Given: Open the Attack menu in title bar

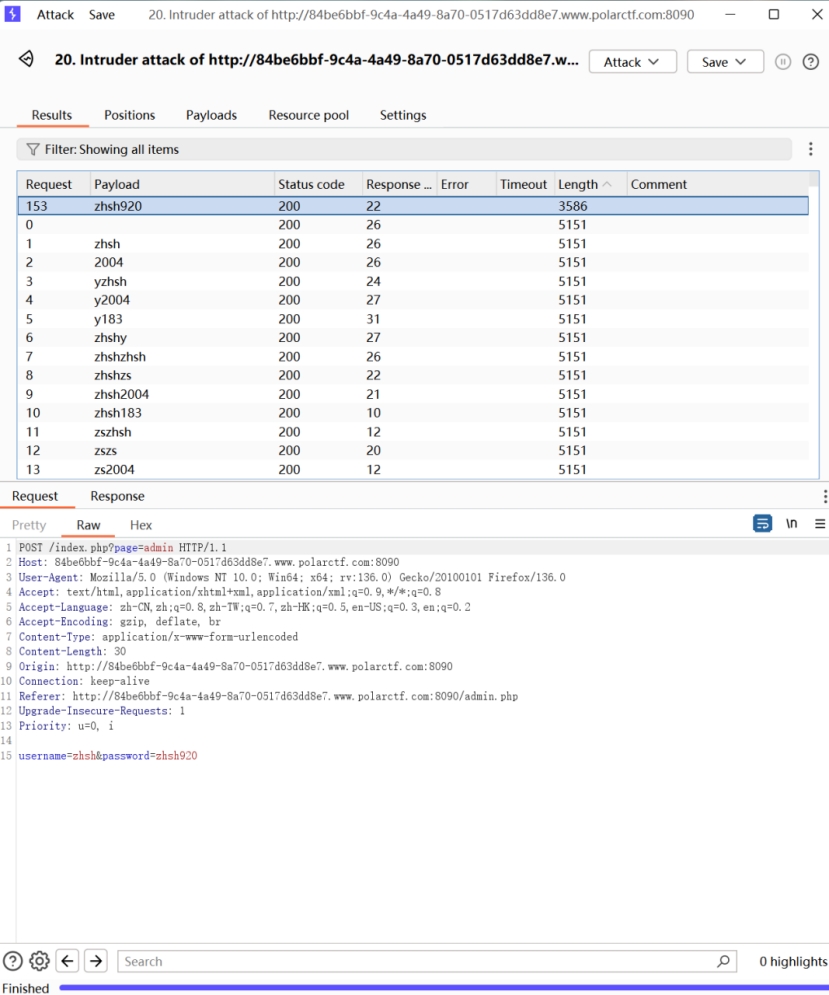Looking at the screenshot, I should coord(55,15).
